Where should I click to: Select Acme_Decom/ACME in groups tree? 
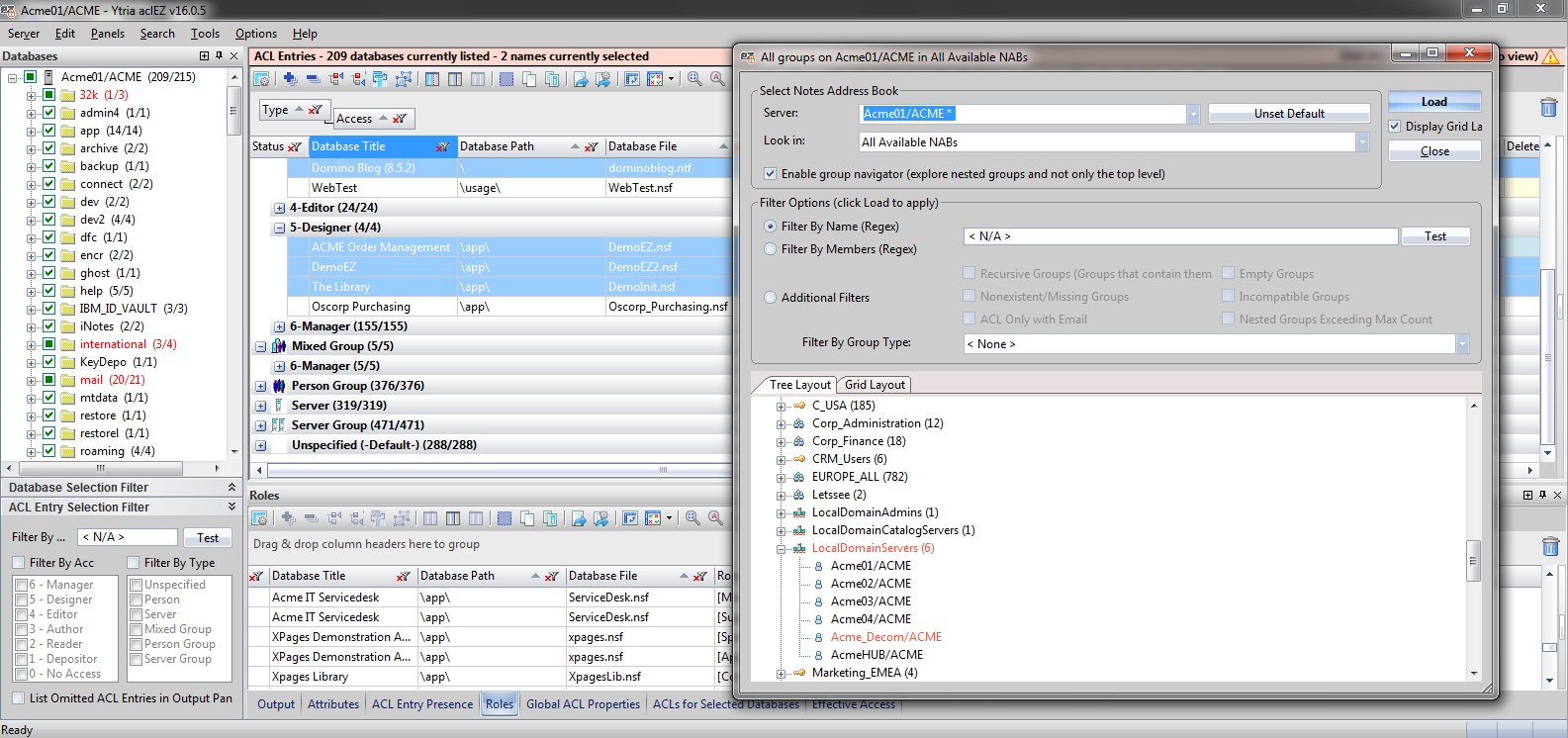tap(886, 637)
